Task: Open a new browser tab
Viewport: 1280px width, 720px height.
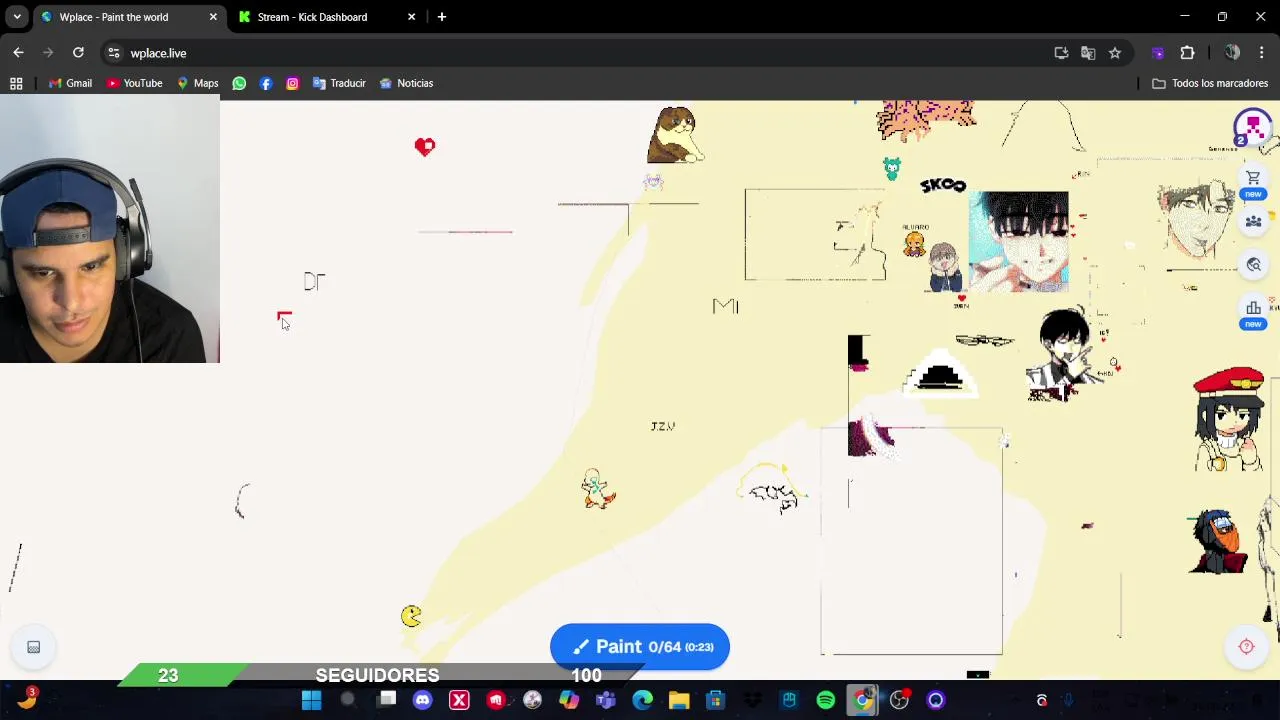Action: (x=441, y=17)
